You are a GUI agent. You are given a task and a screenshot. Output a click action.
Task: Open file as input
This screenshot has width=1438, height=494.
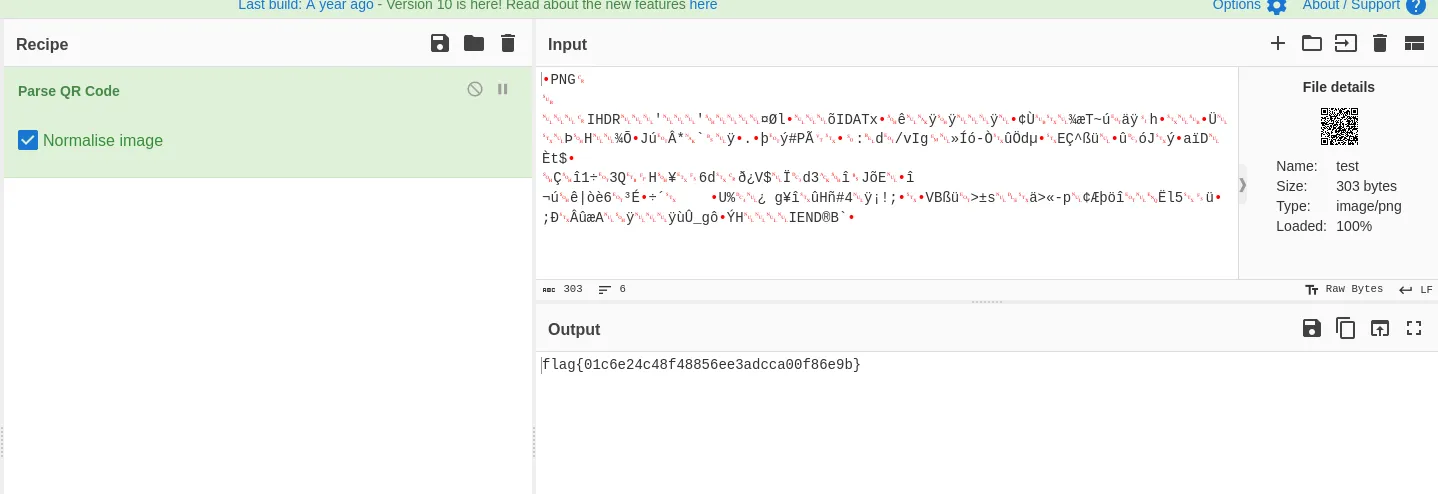[x=1346, y=43]
